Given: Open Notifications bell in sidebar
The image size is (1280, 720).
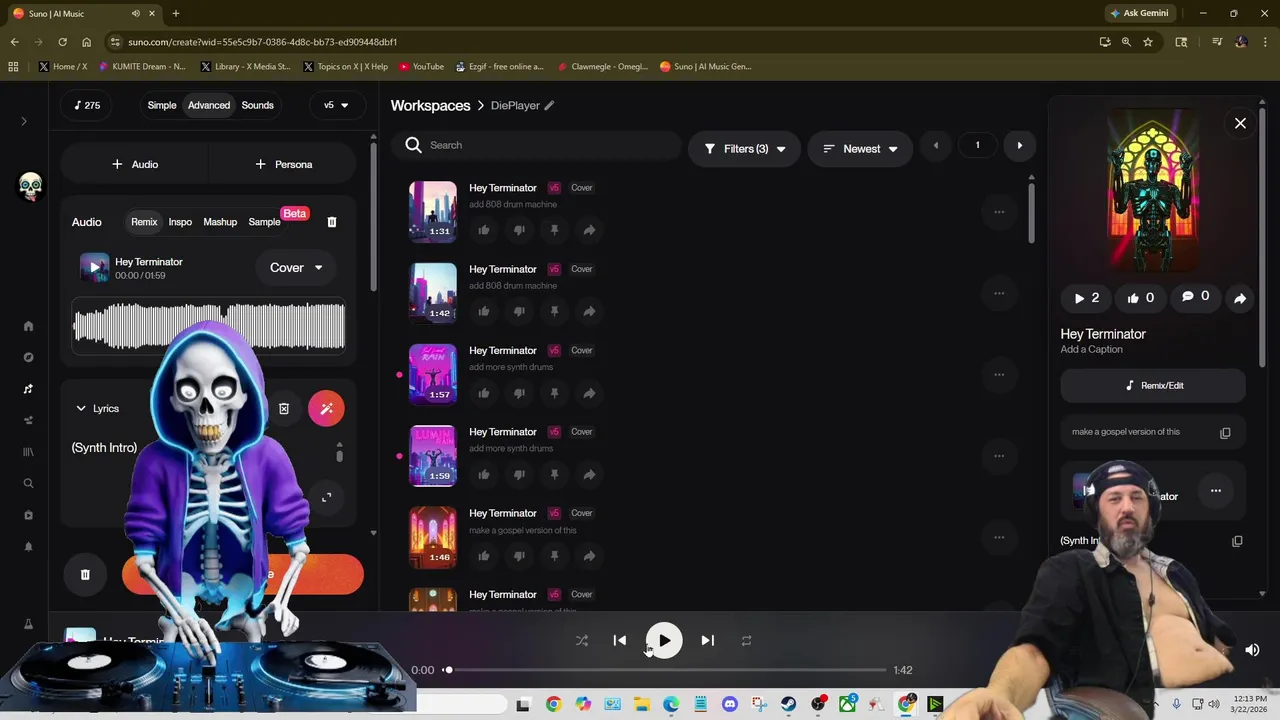Looking at the screenshot, I should [28, 547].
